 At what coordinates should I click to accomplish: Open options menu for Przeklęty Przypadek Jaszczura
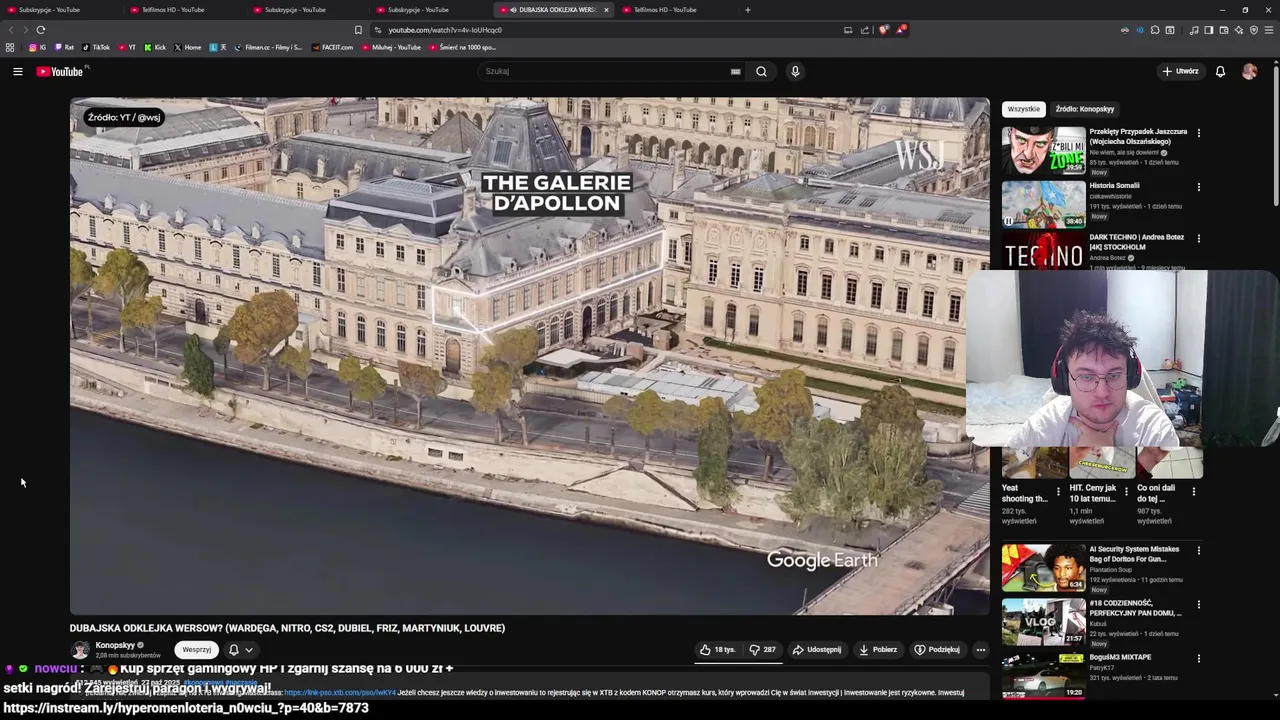coord(1198,133)
